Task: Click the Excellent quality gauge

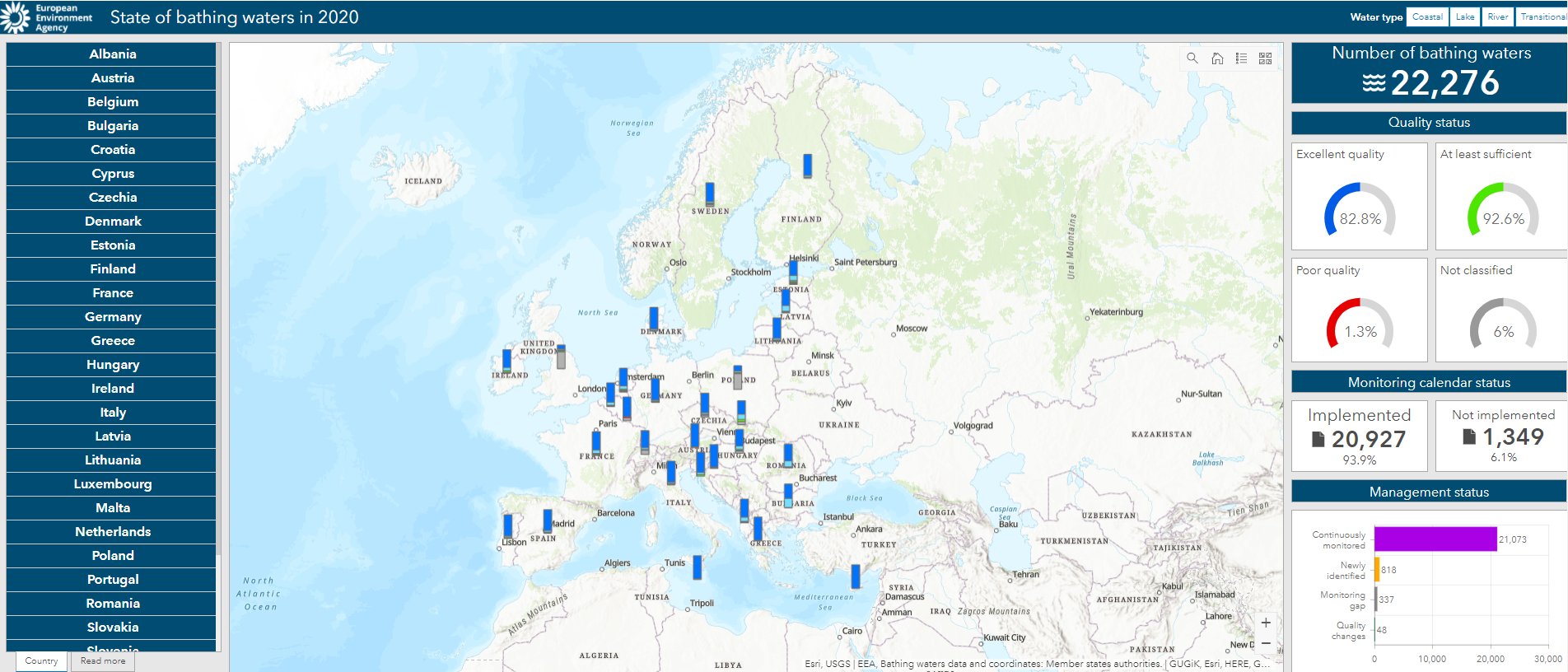Action: [x=1360, y=211]
